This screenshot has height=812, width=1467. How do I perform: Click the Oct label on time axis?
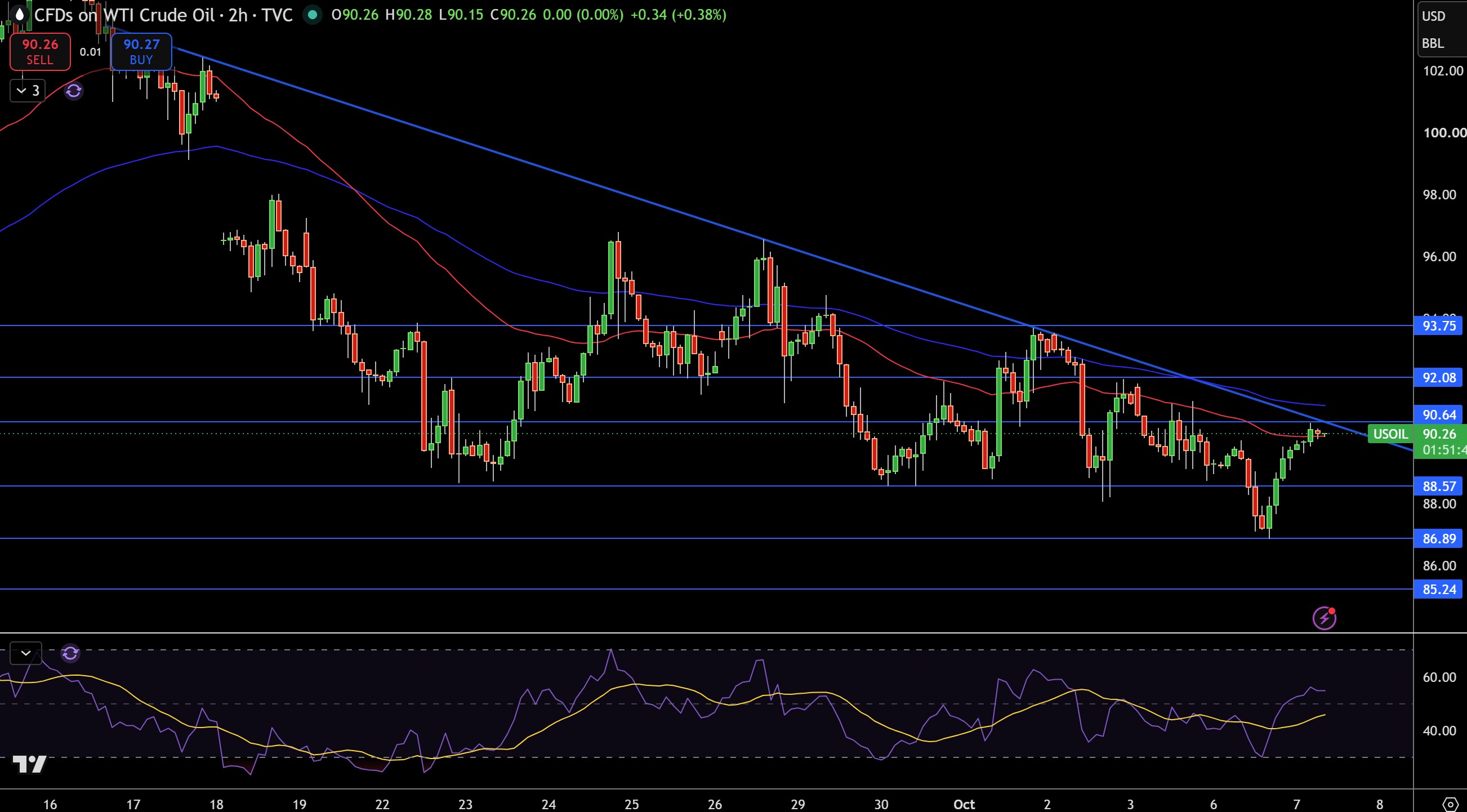tap(964, 804)
